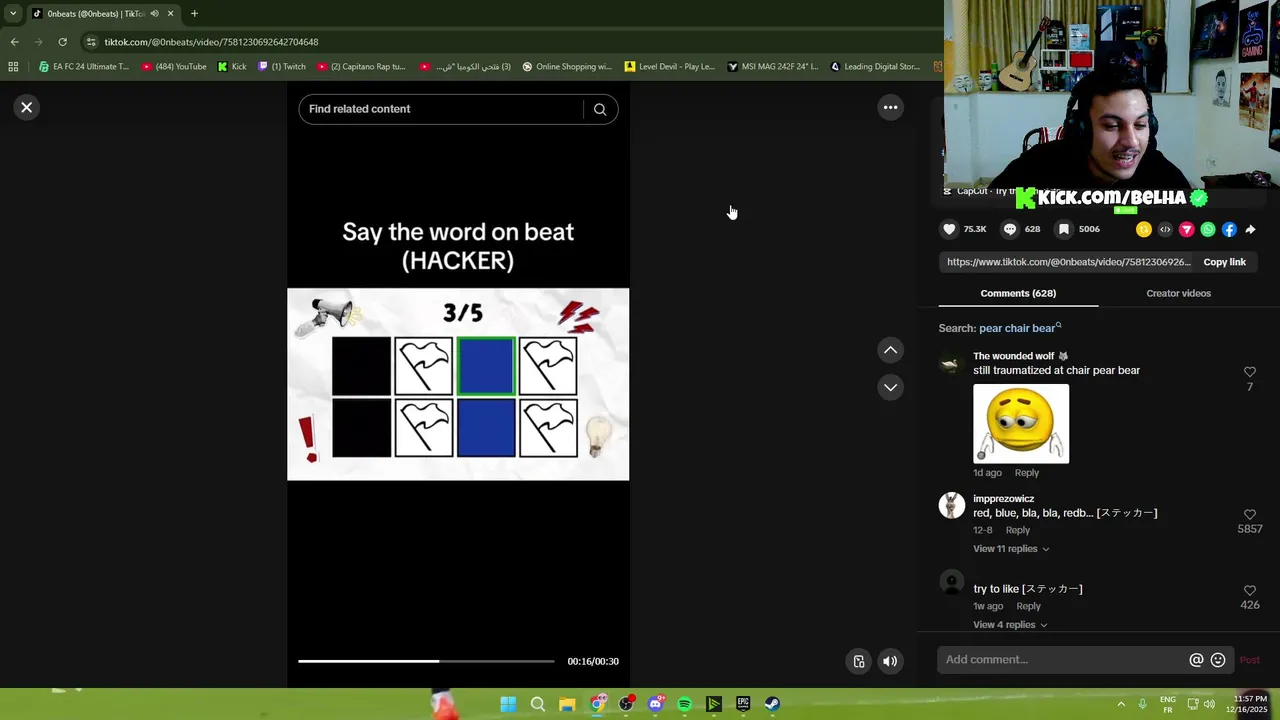This screenshot has width=1280, height=720.
Task: Close the TikTok video viewer with X
Action: [x=27, y=107]
